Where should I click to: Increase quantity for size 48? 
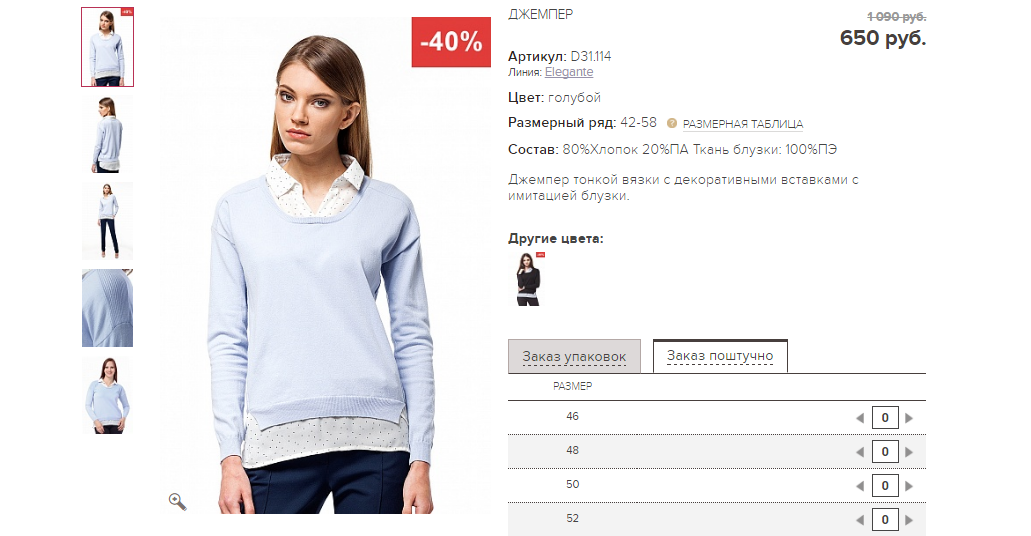[909, 452]
